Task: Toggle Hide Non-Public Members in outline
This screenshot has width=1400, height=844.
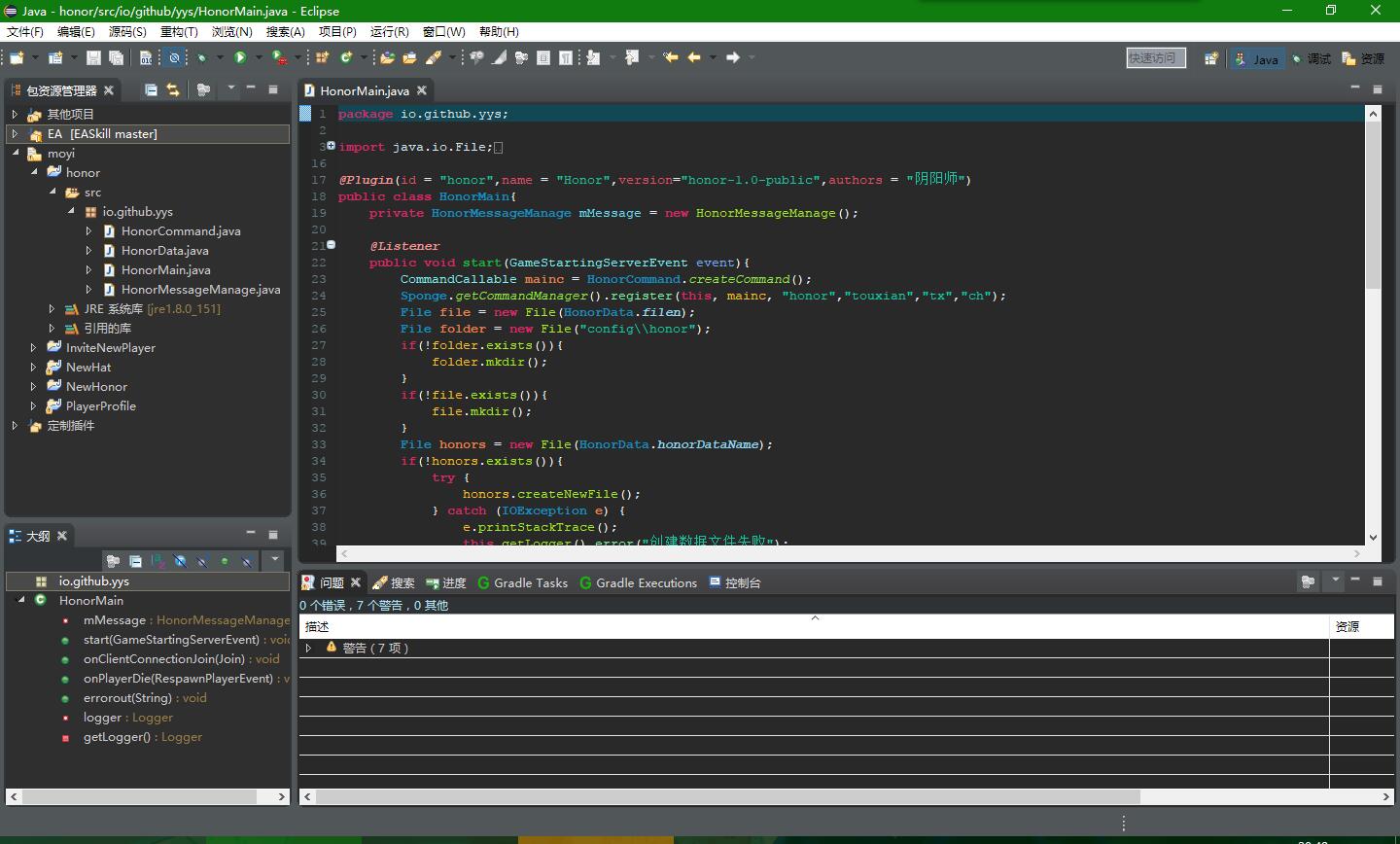Action: 225,561
